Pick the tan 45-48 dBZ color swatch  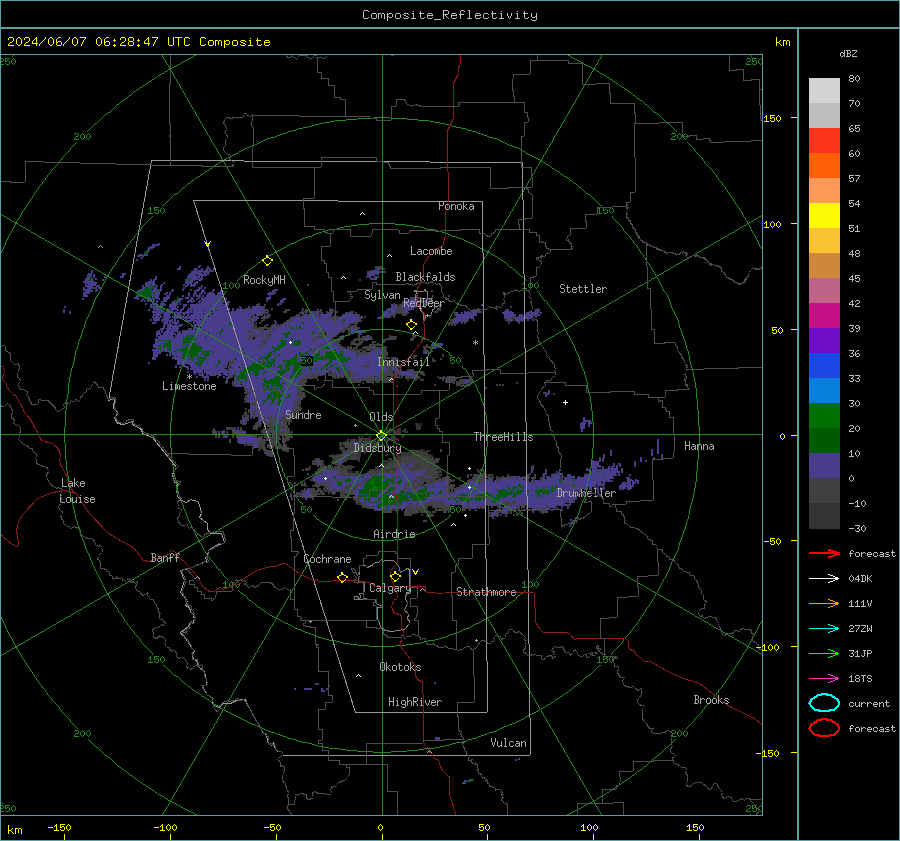(x=824, y=266)
